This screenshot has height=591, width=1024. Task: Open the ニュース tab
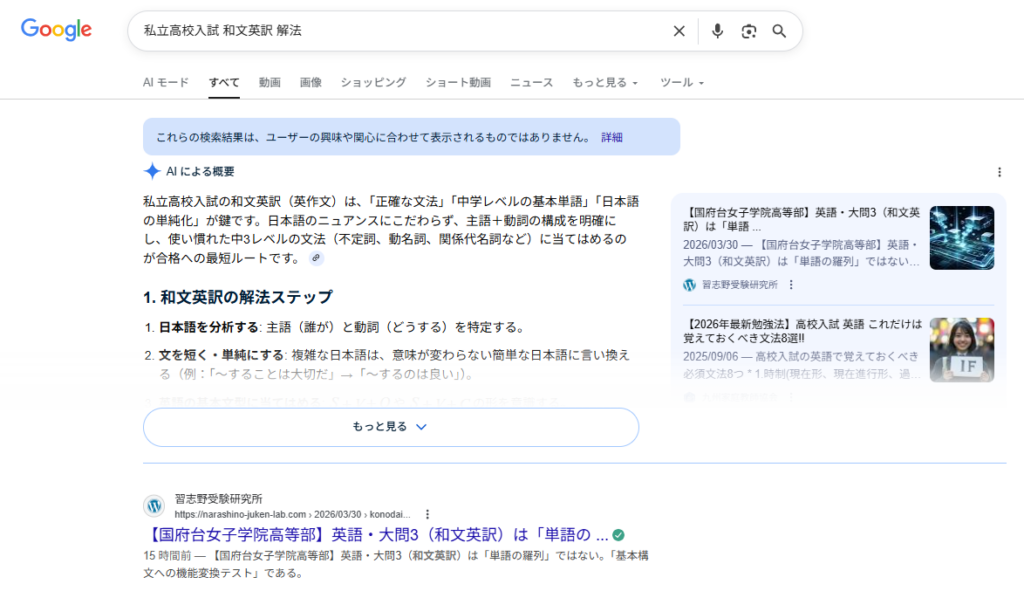531,82
